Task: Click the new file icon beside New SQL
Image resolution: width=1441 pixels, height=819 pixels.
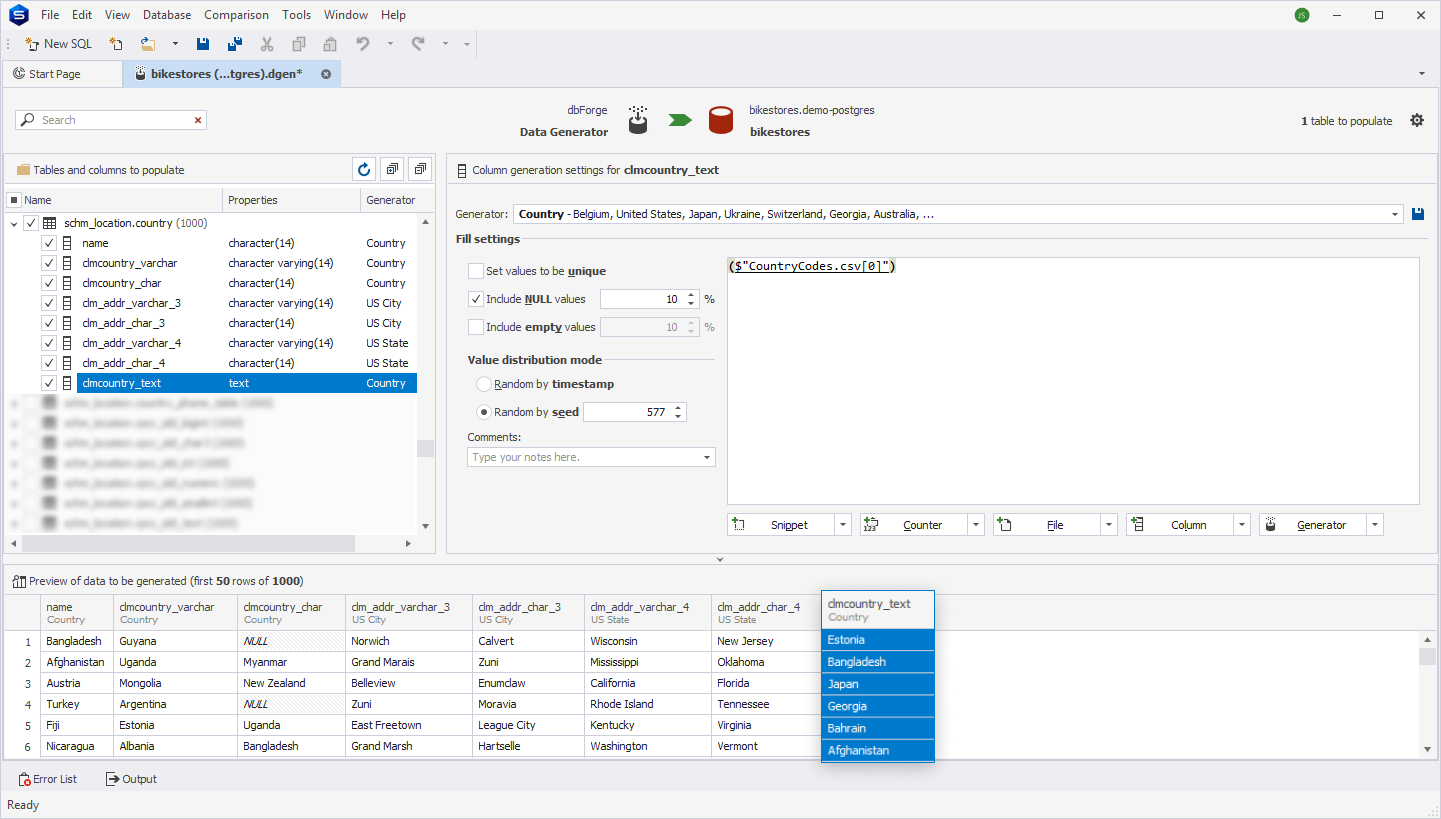Action: pyautogui.click(x=116, y=44)
